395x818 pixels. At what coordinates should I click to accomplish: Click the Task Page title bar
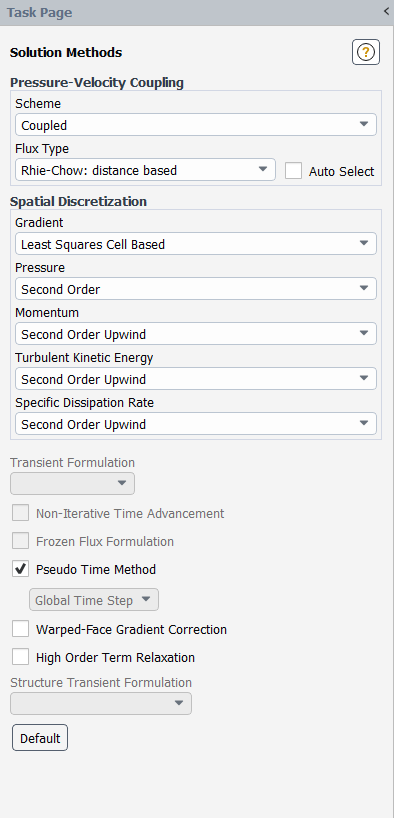[197, 13]
